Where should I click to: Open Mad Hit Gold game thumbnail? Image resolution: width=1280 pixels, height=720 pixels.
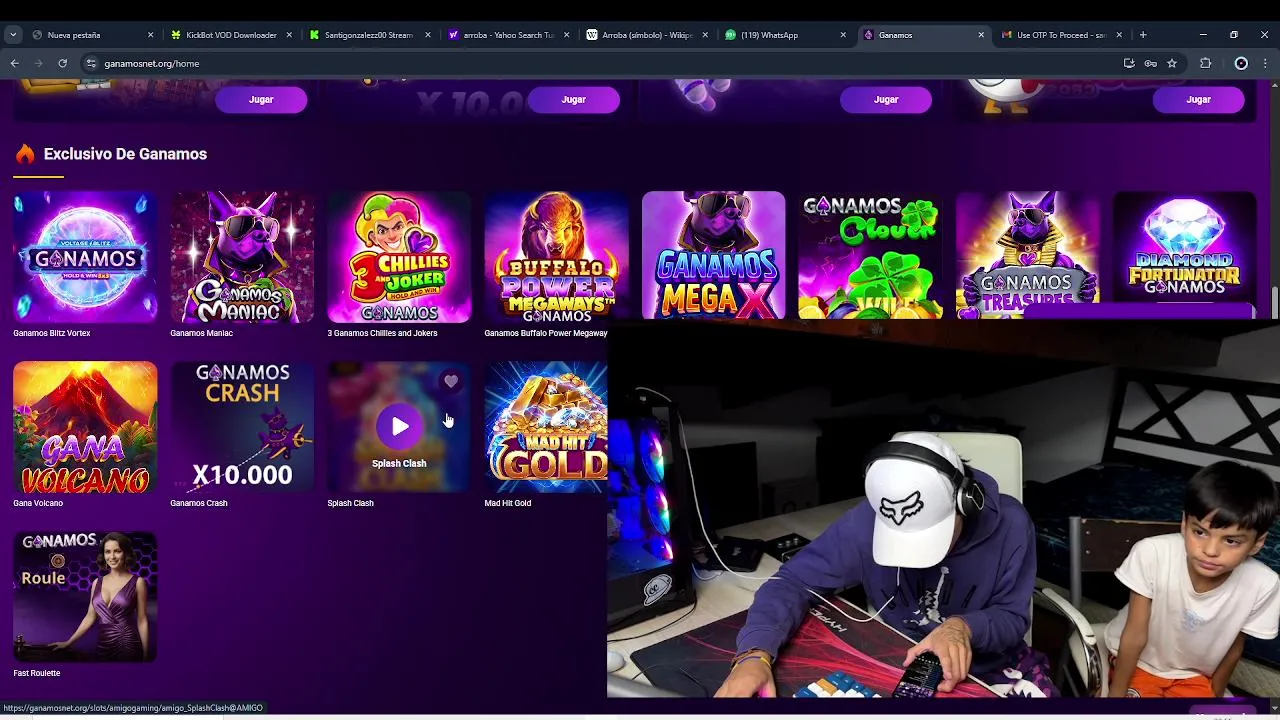(x=546, y=427)
